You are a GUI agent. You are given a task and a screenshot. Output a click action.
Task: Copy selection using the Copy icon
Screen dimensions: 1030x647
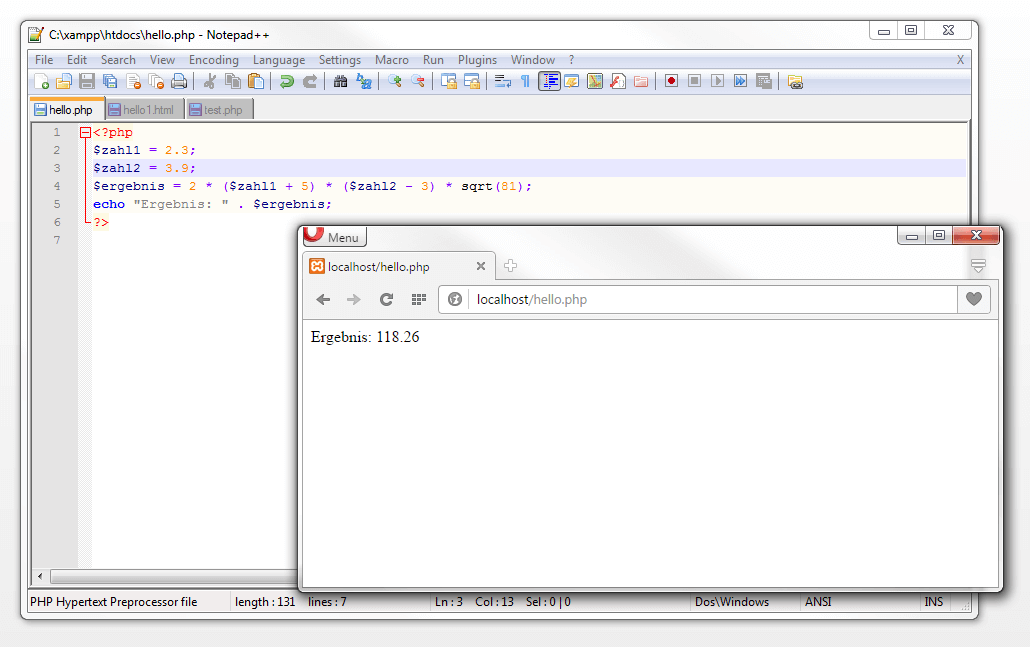[x=233, y=81]
